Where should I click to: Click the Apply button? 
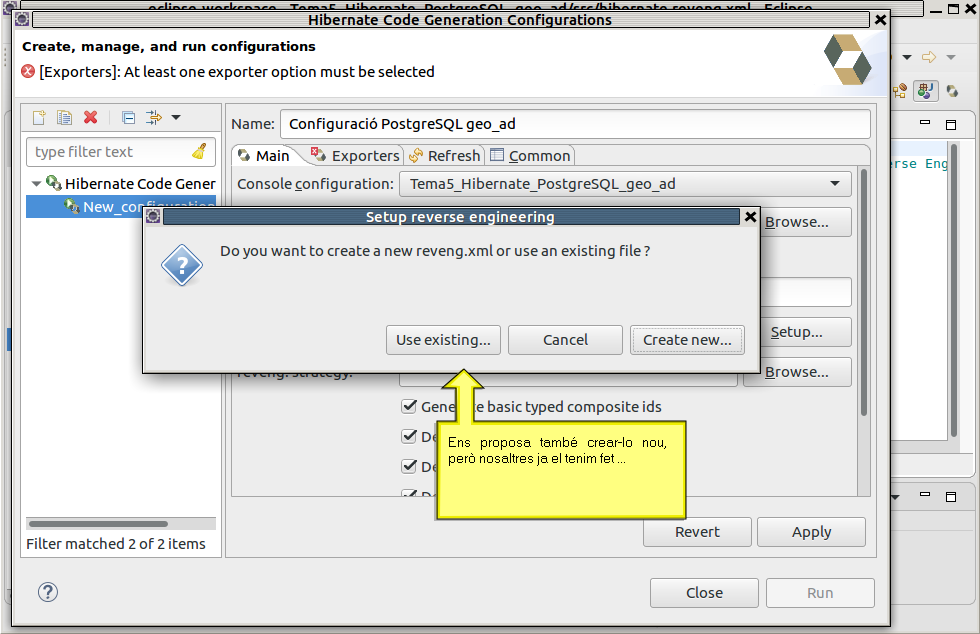[811, 532]
